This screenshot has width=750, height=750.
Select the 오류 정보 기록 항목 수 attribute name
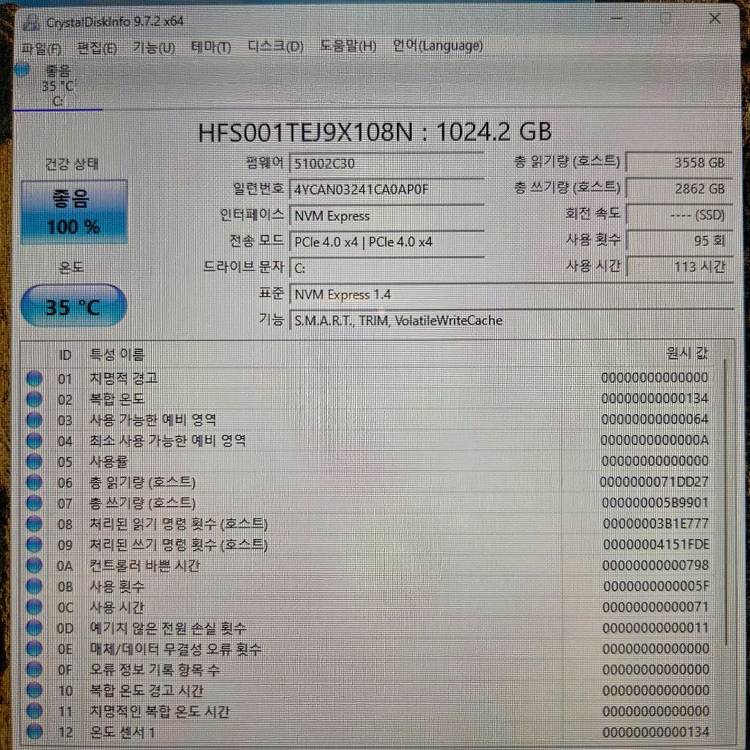pyautogui.click(x=155, y=670)
